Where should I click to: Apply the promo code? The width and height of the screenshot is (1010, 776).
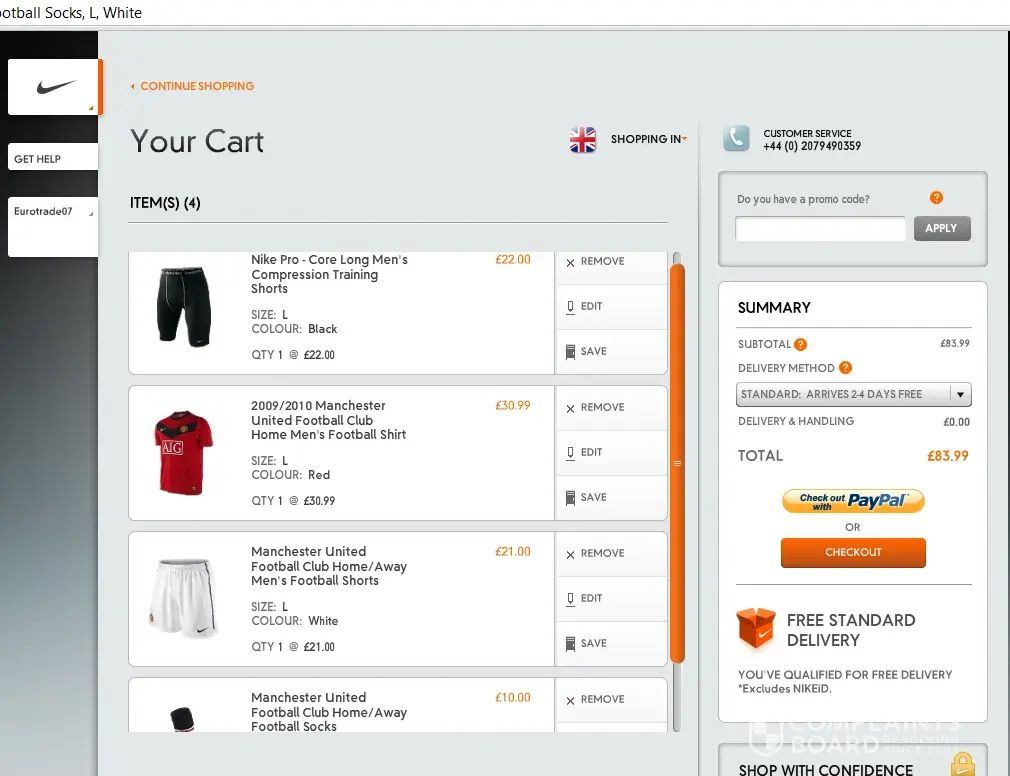point(942,229)
